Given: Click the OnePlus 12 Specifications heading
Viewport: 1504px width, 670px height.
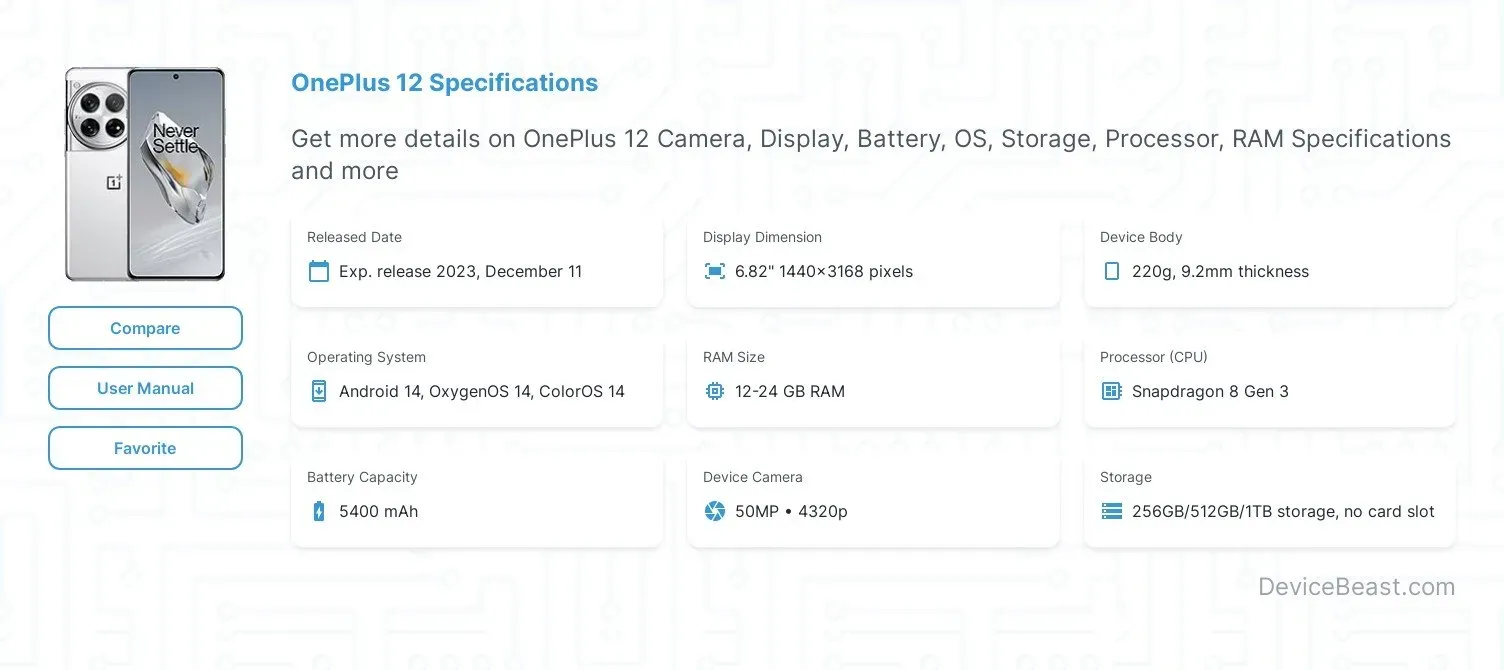Looking at the screenshot, I should coord(444,82).
